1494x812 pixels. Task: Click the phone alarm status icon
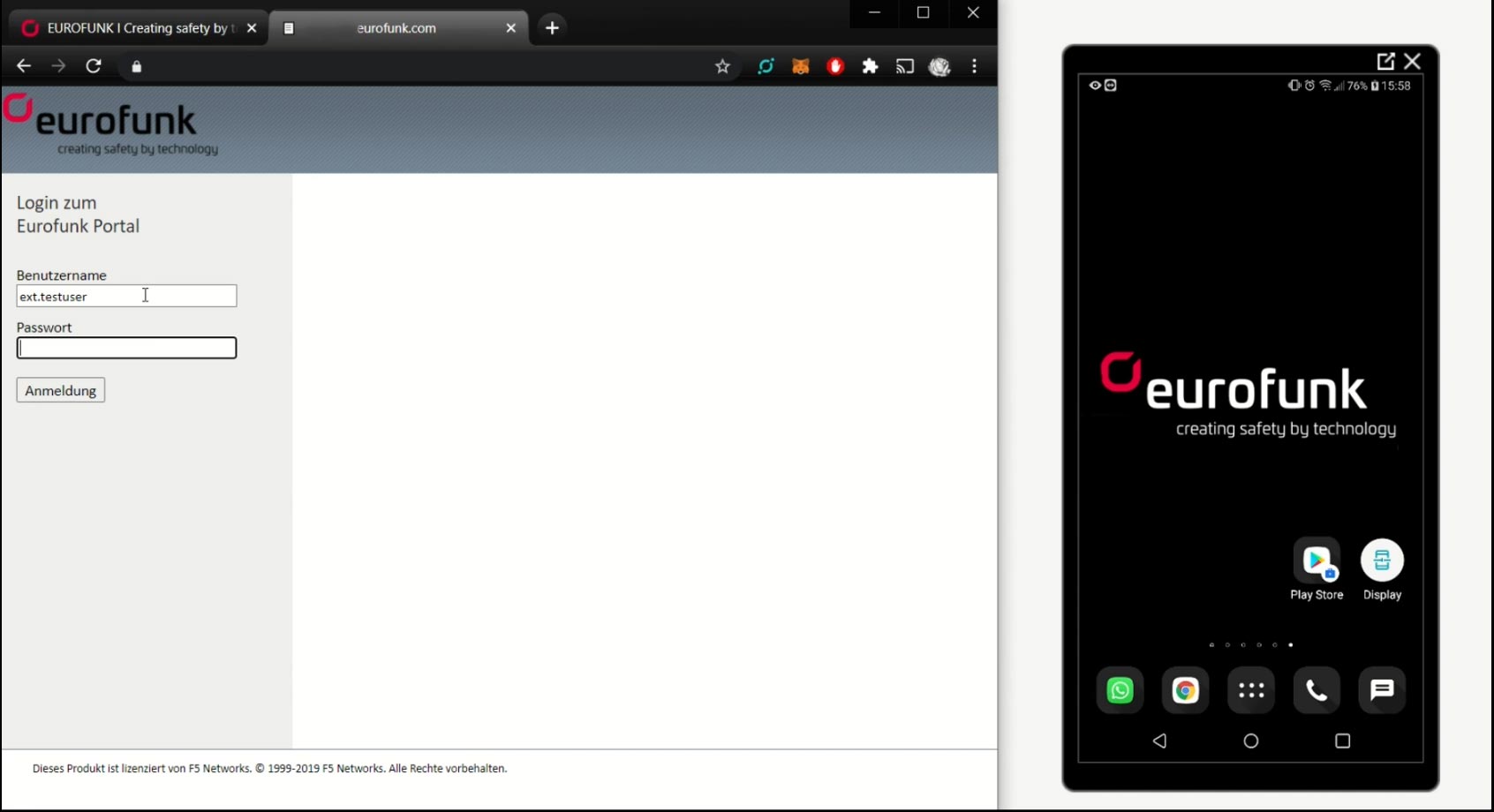[1310, 86]
